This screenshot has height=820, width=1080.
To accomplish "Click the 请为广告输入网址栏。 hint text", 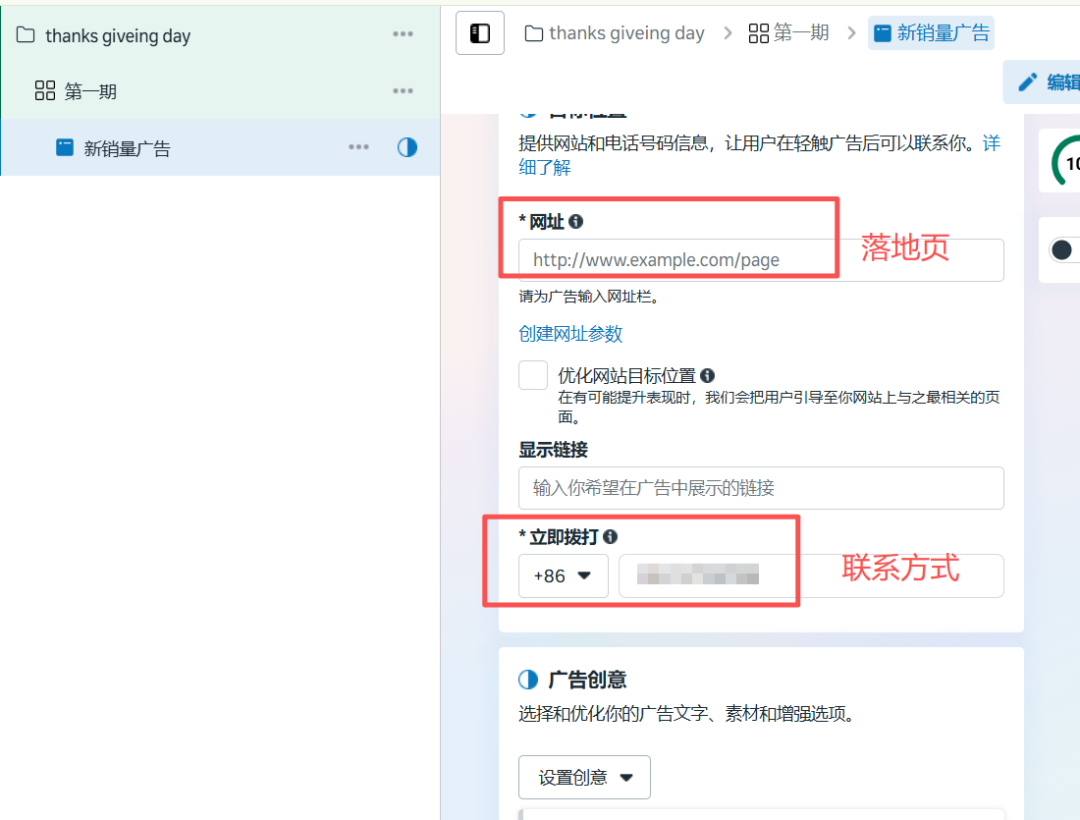I will 590,297.
